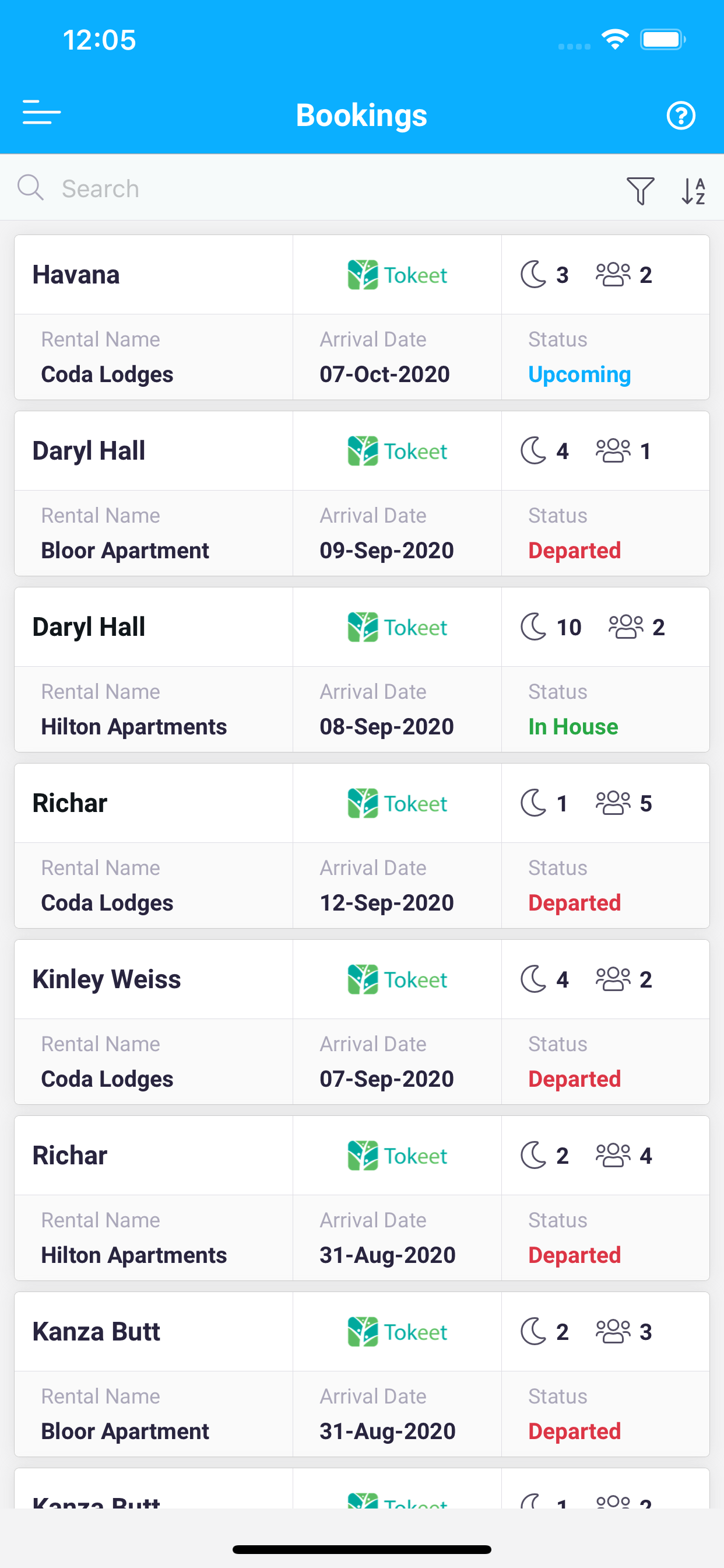Tap the search magnifier icon
The image size is (724, 1568).
(30, 187)
